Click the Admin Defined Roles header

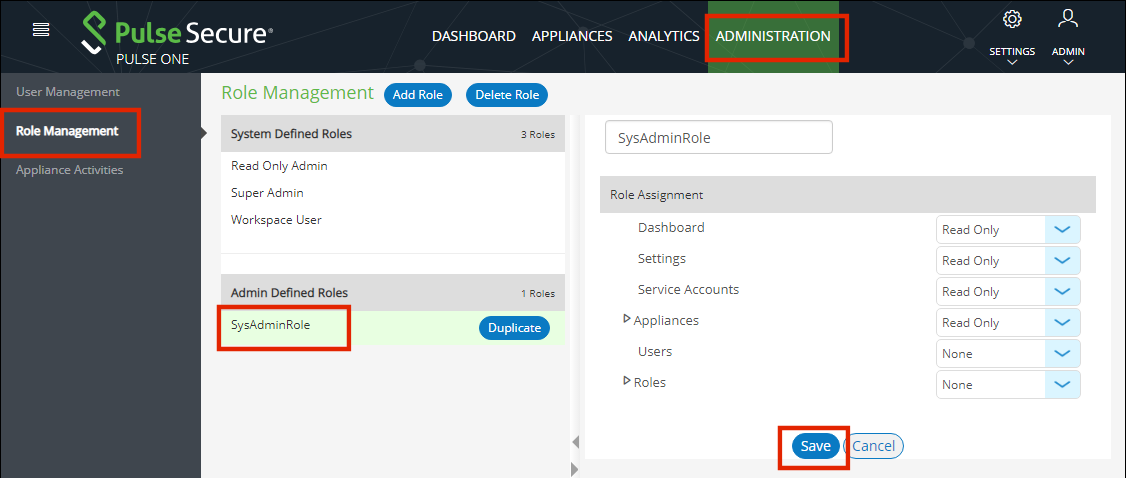[393, 293]
